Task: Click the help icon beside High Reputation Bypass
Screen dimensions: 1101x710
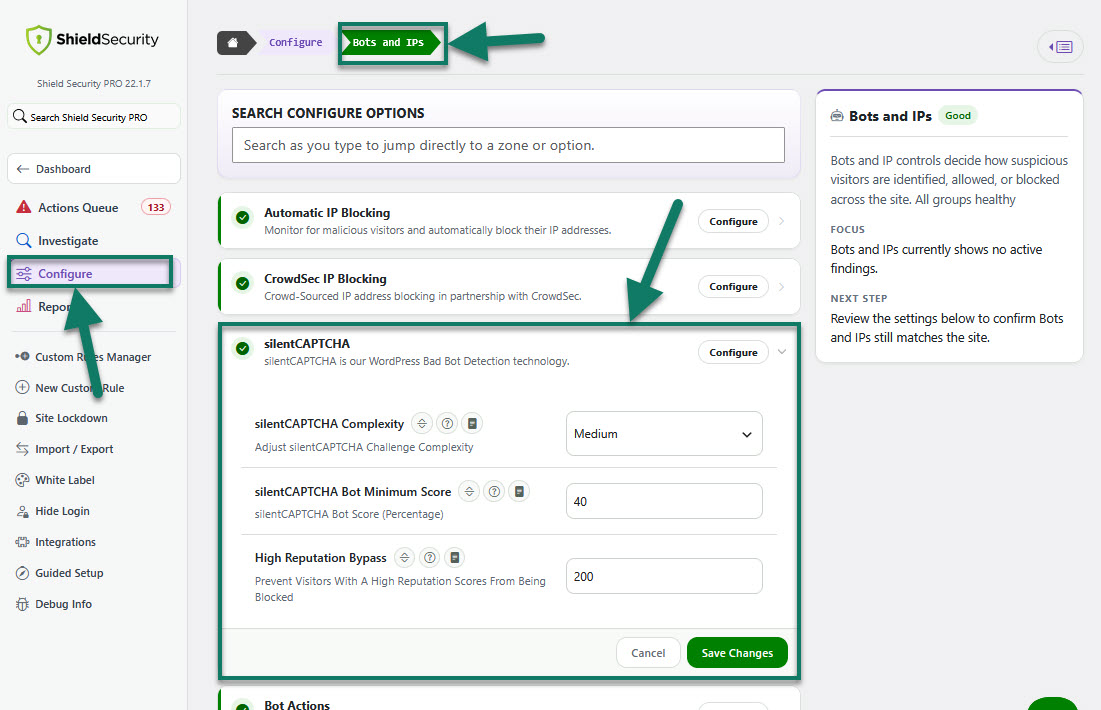Action: tap(430, 558)
